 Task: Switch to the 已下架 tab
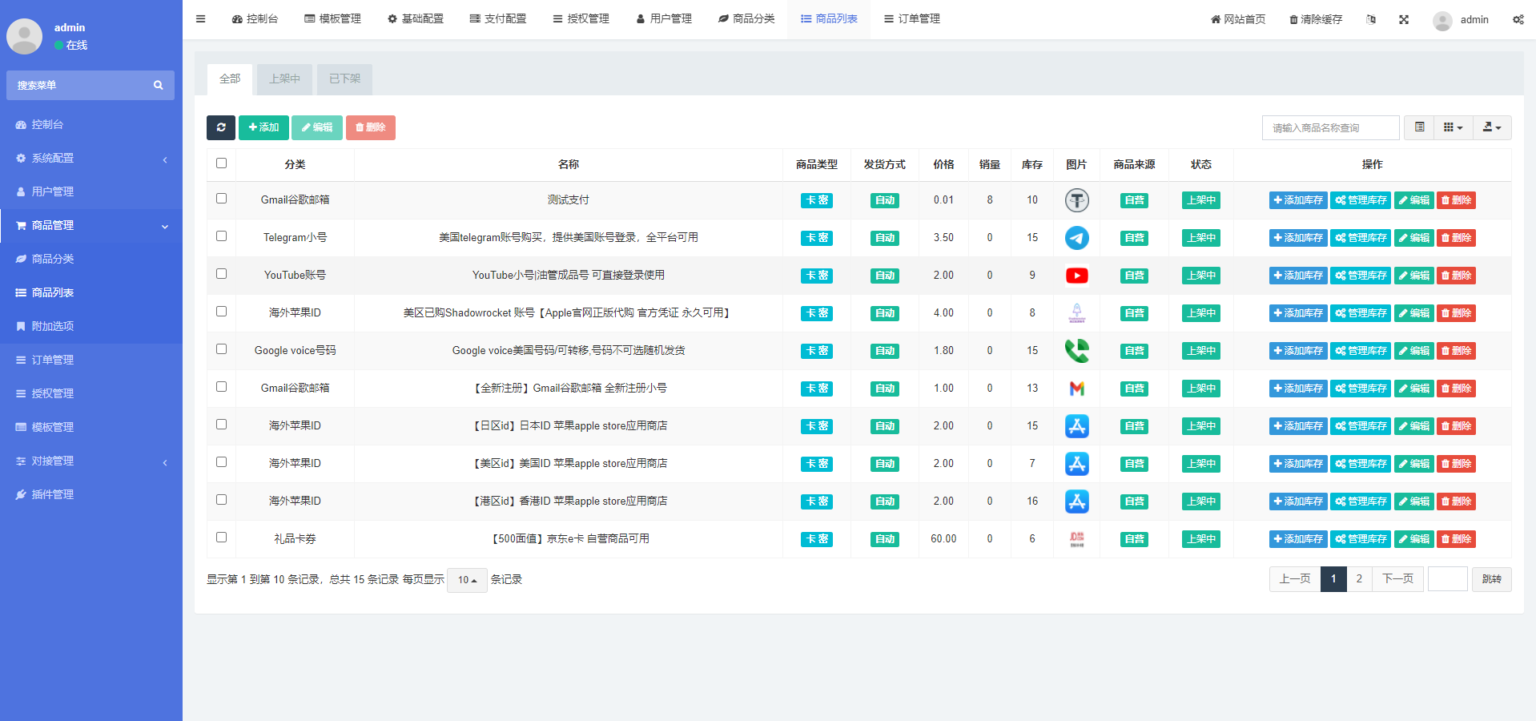tap(344, 79)
